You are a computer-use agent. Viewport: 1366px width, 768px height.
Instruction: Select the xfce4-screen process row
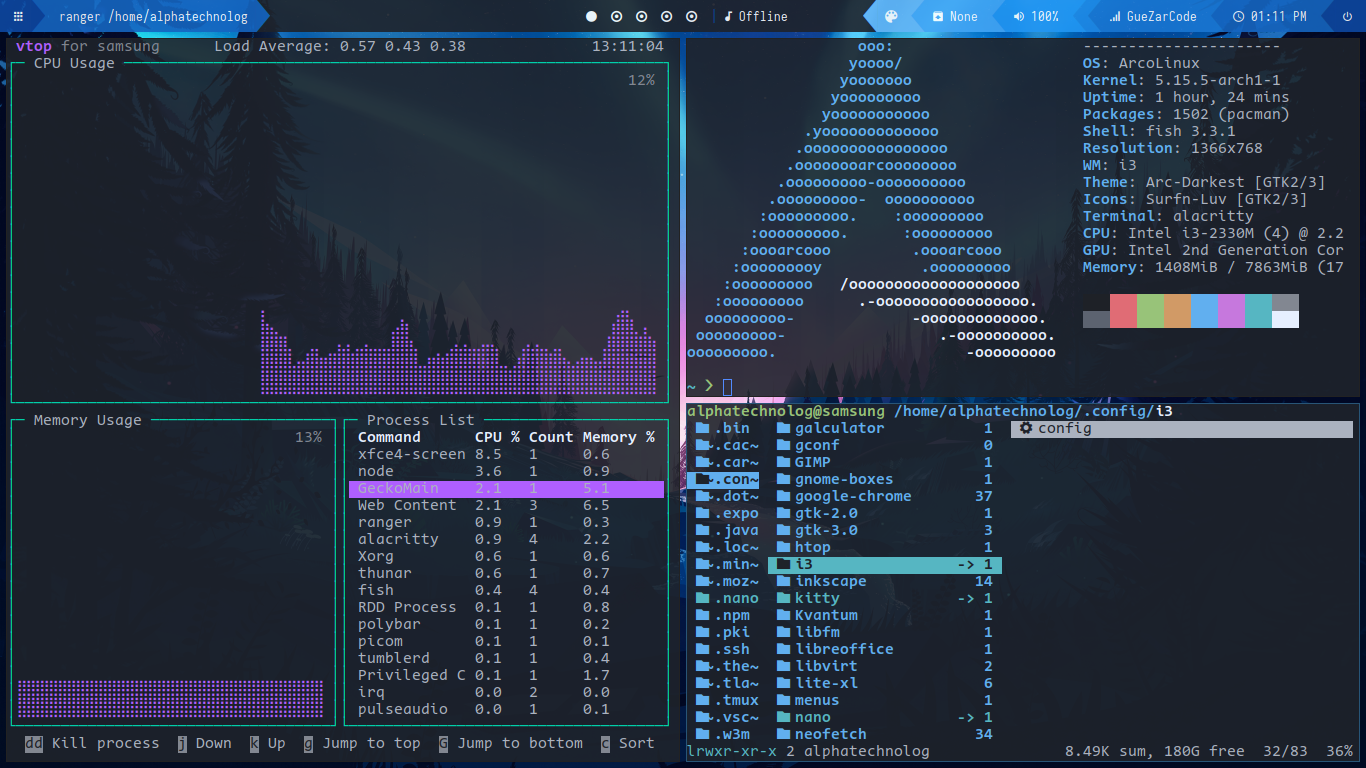[506, 454]
